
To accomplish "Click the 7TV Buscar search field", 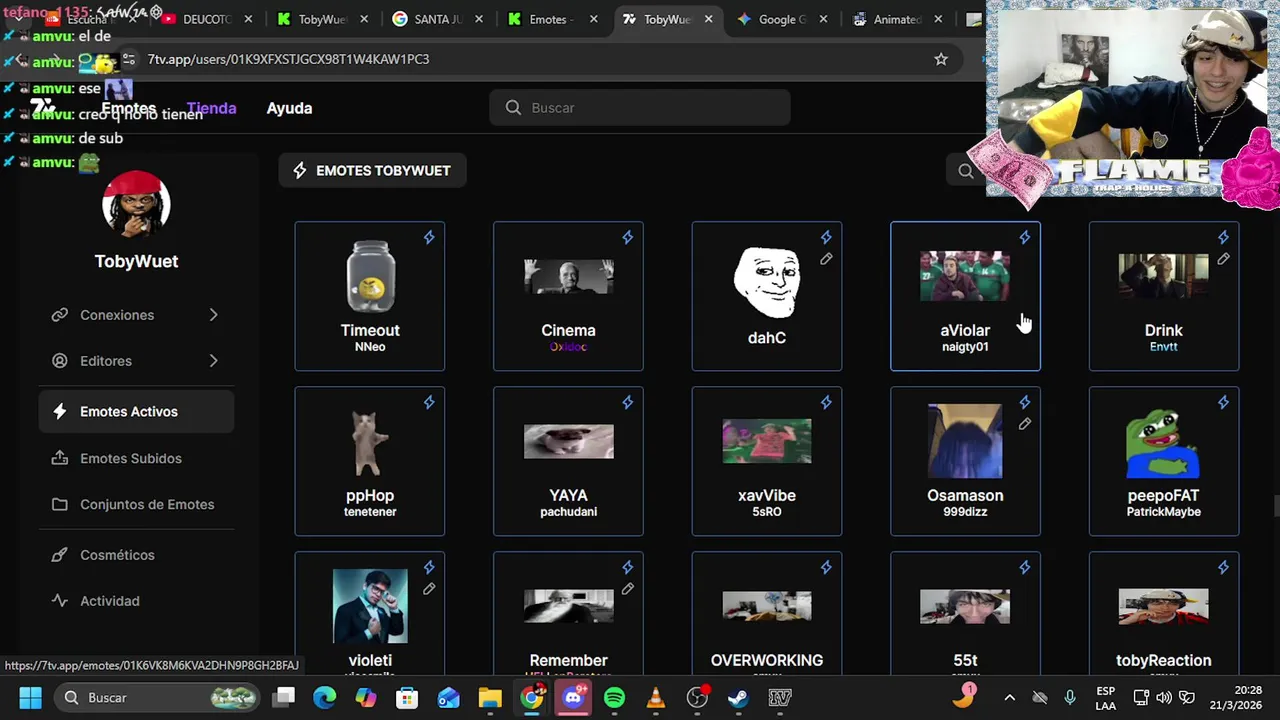I will 640,108.
